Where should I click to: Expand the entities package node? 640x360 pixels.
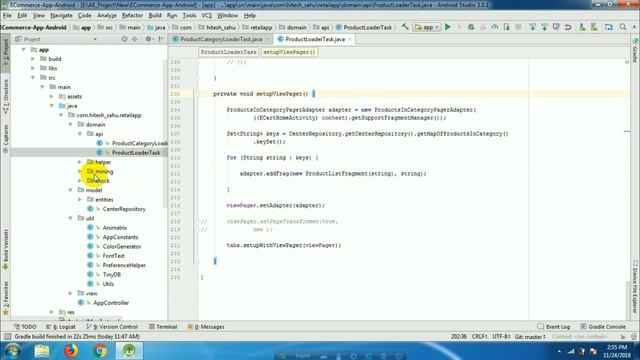(80, 200)
